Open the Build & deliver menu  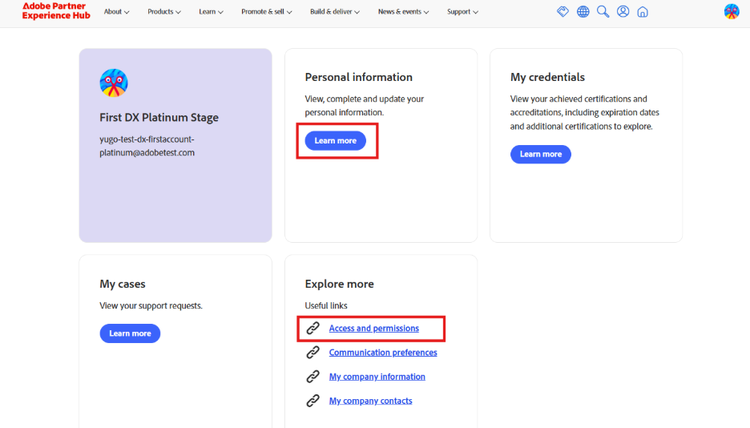pos(335,12)
